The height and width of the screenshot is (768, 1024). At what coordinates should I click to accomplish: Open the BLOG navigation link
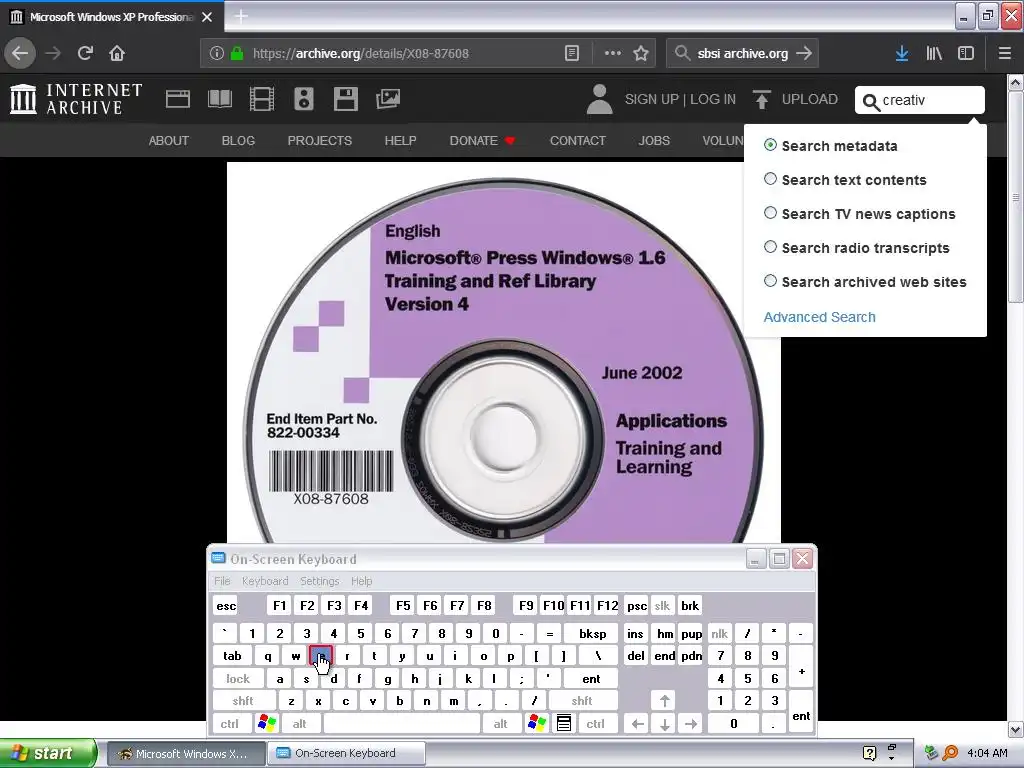point(238,140)
